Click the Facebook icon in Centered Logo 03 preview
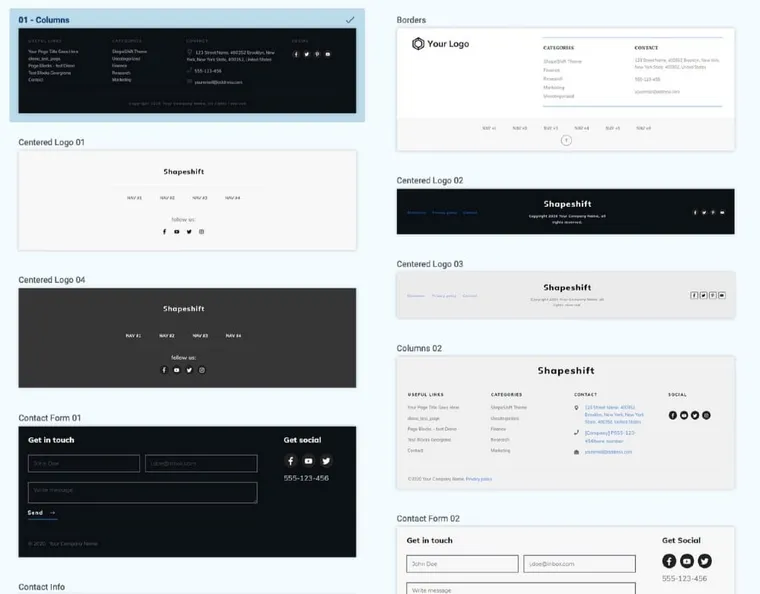The image size is (760, 594). pyautogui.click(x=694, y=295)
